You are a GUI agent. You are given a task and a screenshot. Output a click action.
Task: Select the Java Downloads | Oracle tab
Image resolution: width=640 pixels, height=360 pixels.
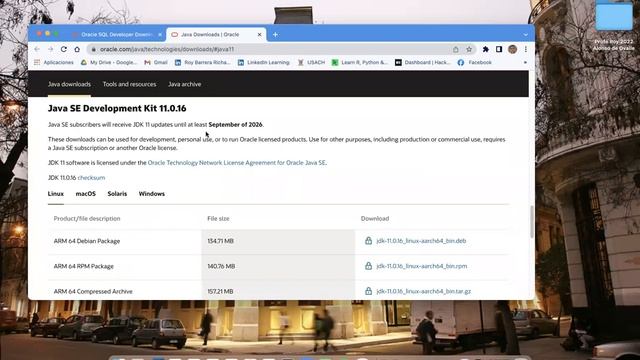tap(216, 35)
